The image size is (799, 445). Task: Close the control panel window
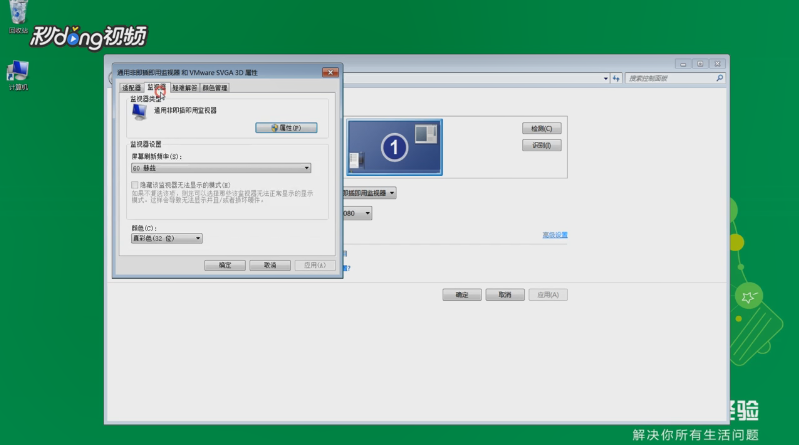717,64
